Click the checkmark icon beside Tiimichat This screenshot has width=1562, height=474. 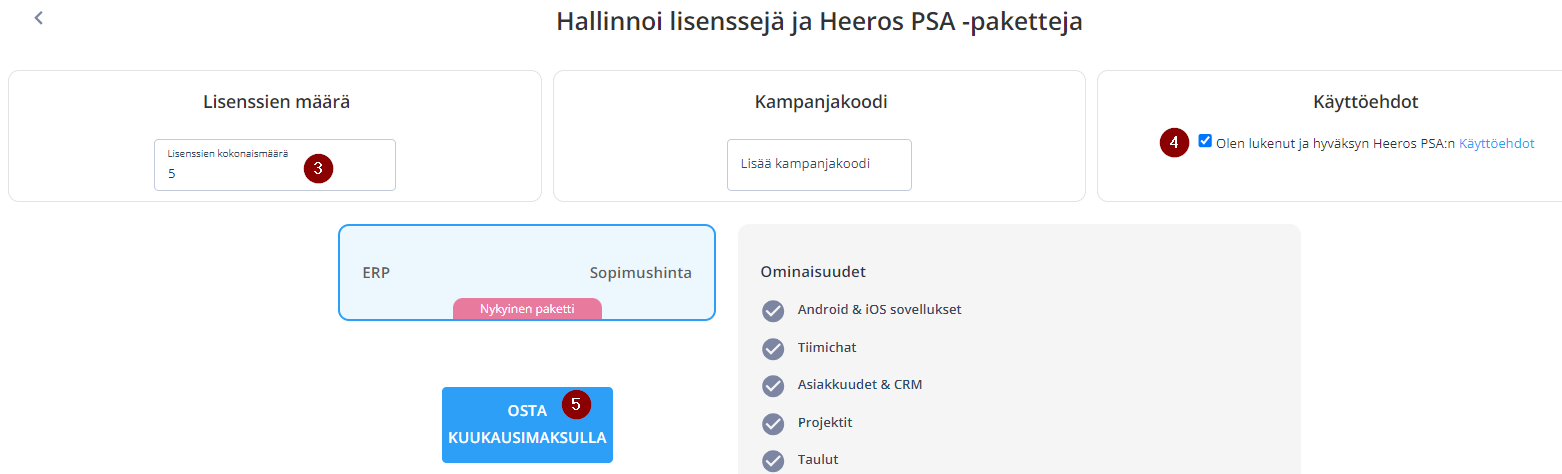tap(773, 348)
